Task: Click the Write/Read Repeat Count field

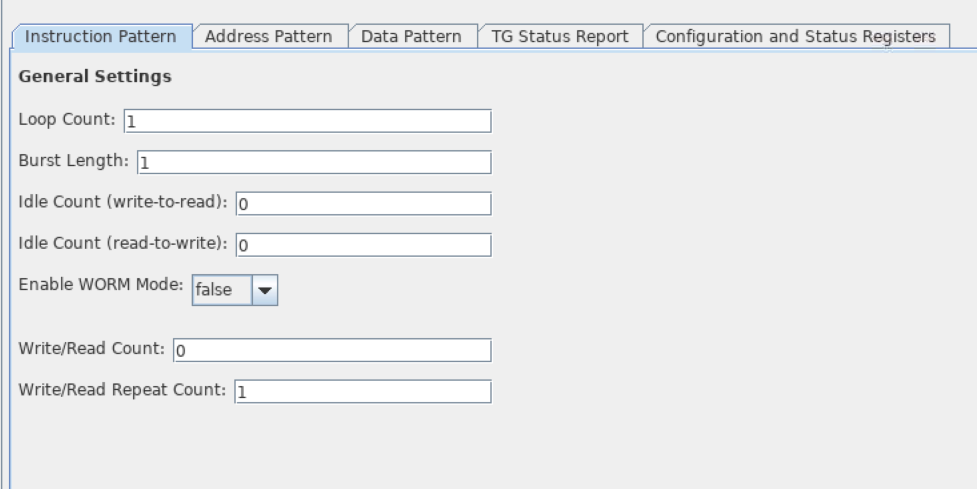Action: tap(362, 392)
